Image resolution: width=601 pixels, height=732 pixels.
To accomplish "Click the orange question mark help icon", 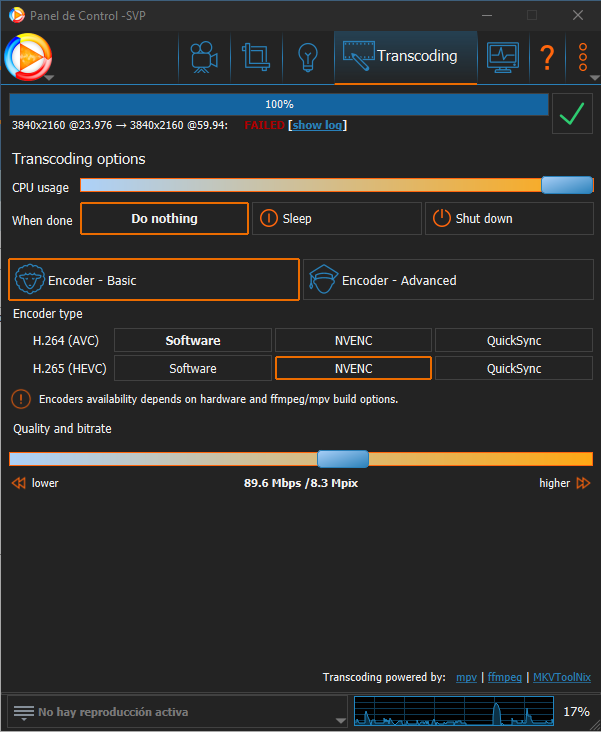I will click(x=547, y=57).
